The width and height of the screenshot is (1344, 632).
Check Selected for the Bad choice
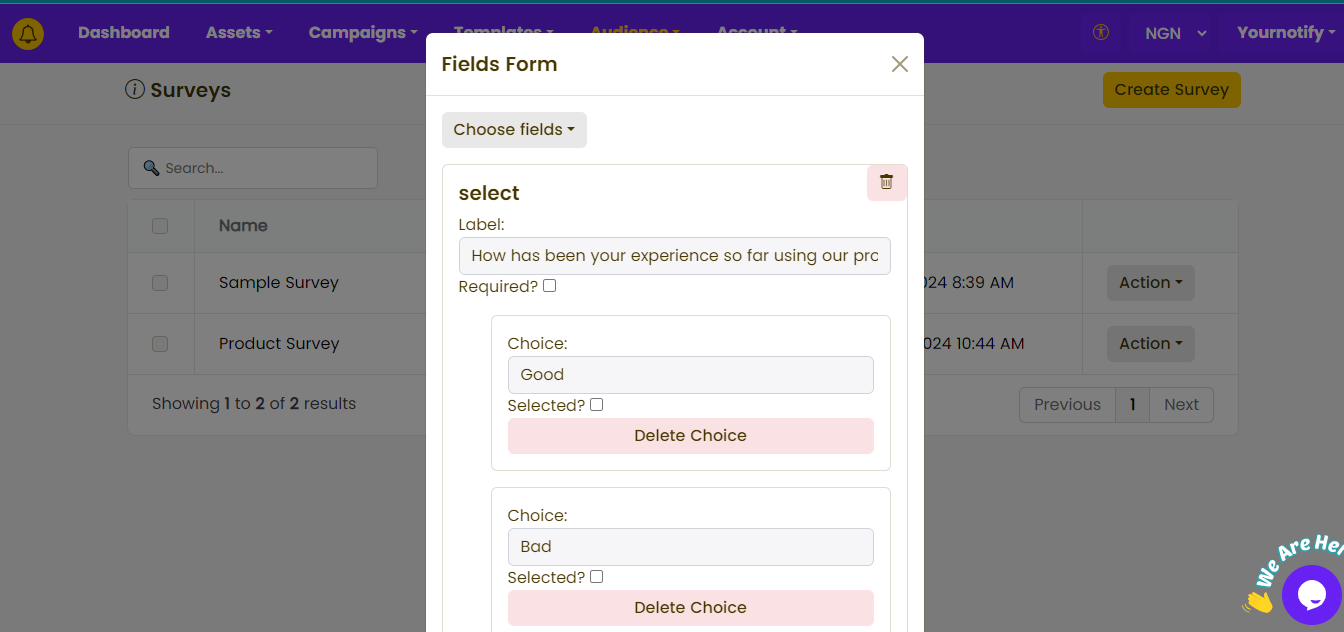(596, 576)
